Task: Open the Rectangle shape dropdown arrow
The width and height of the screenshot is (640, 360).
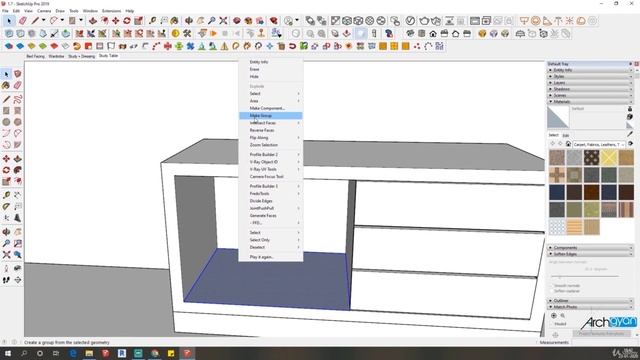Action: pyautogui.click(x=81, y=20)
